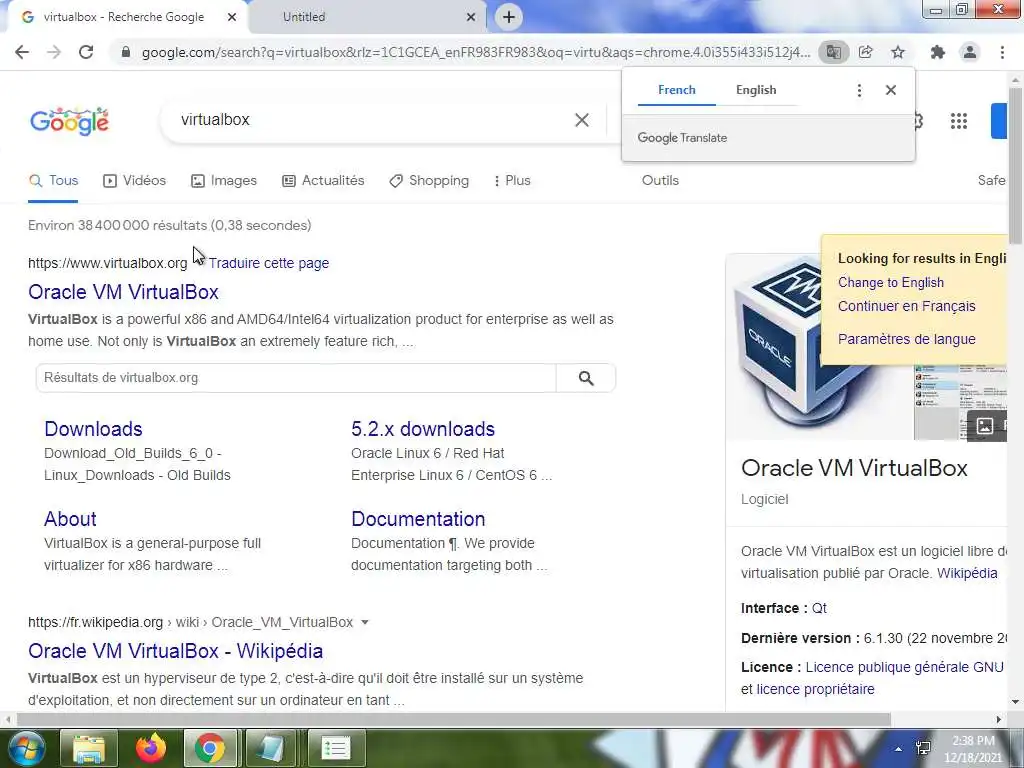
Task: Open the Actualités search tab
Action: [x=323, y=181]
